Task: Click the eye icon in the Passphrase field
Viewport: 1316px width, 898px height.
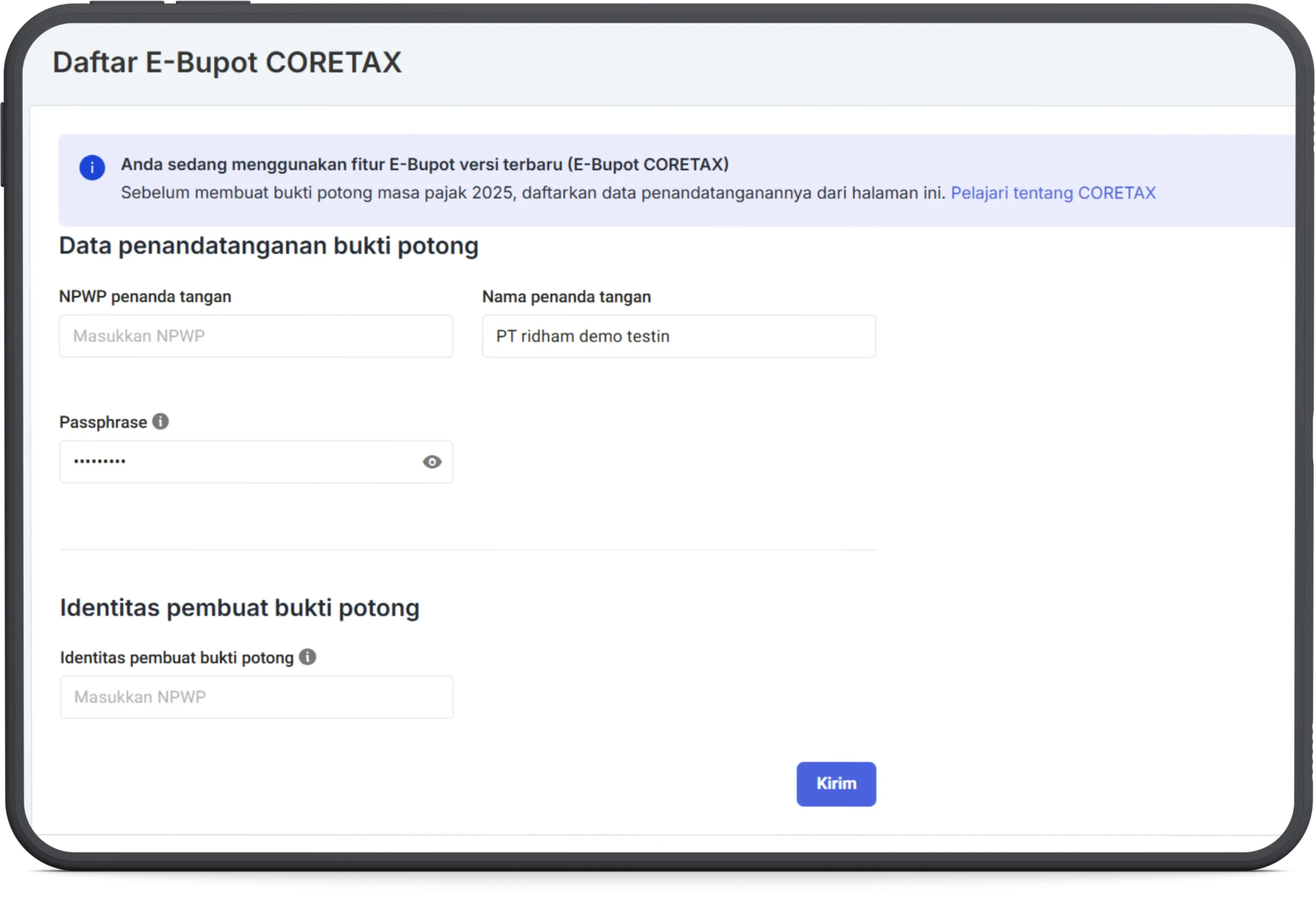Action: pos(432,462)
